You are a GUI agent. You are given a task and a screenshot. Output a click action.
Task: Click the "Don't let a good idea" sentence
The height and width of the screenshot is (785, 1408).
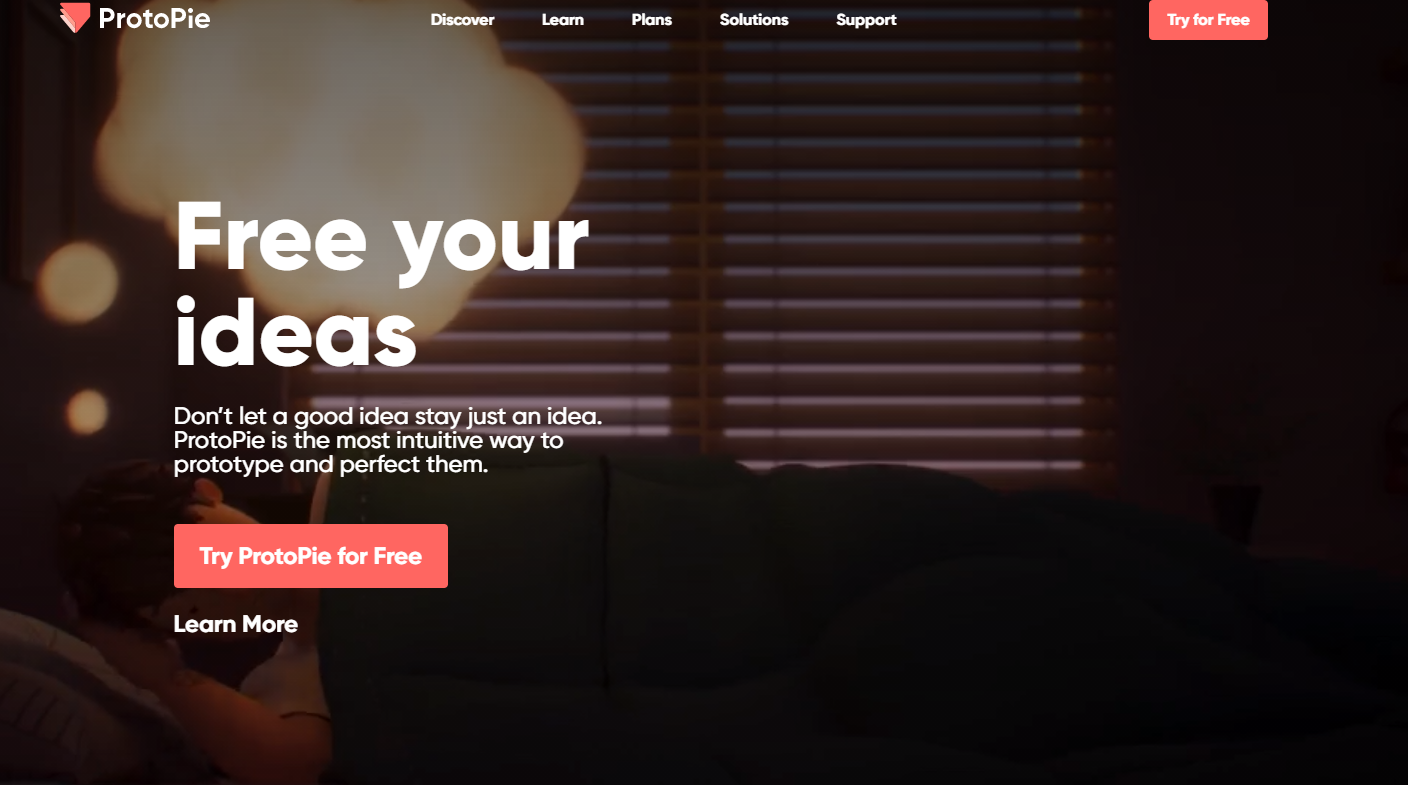tap(388, 416)
